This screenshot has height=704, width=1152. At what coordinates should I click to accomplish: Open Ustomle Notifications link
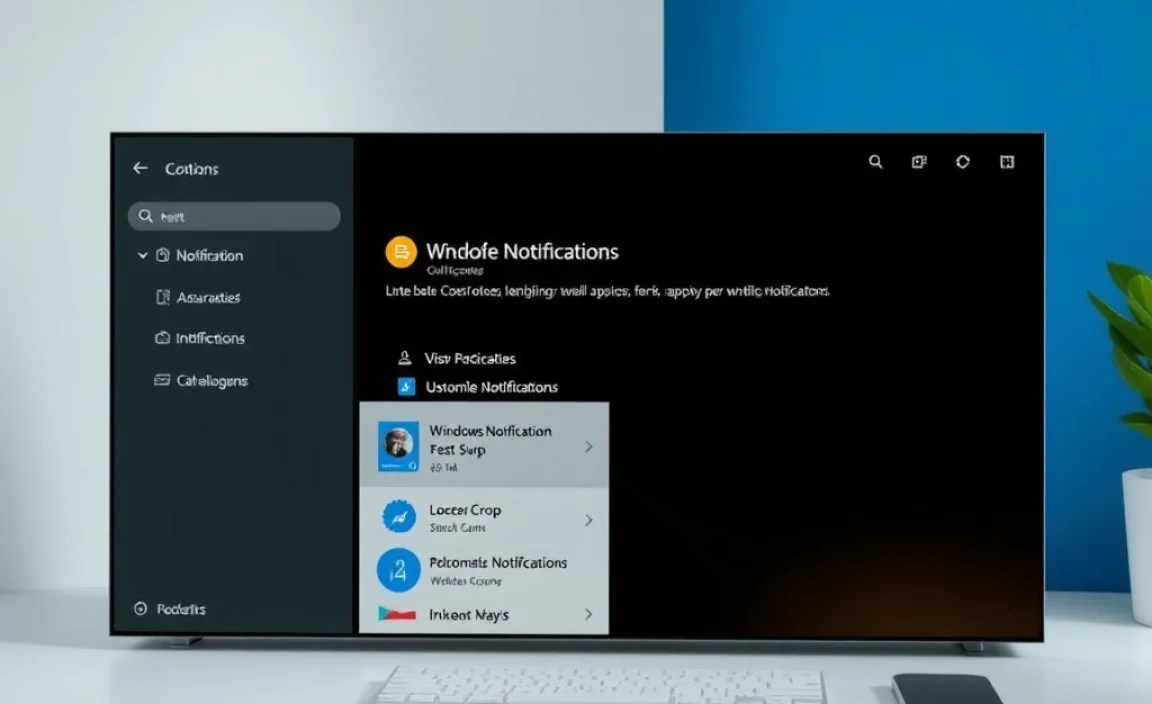coord(493,387)
